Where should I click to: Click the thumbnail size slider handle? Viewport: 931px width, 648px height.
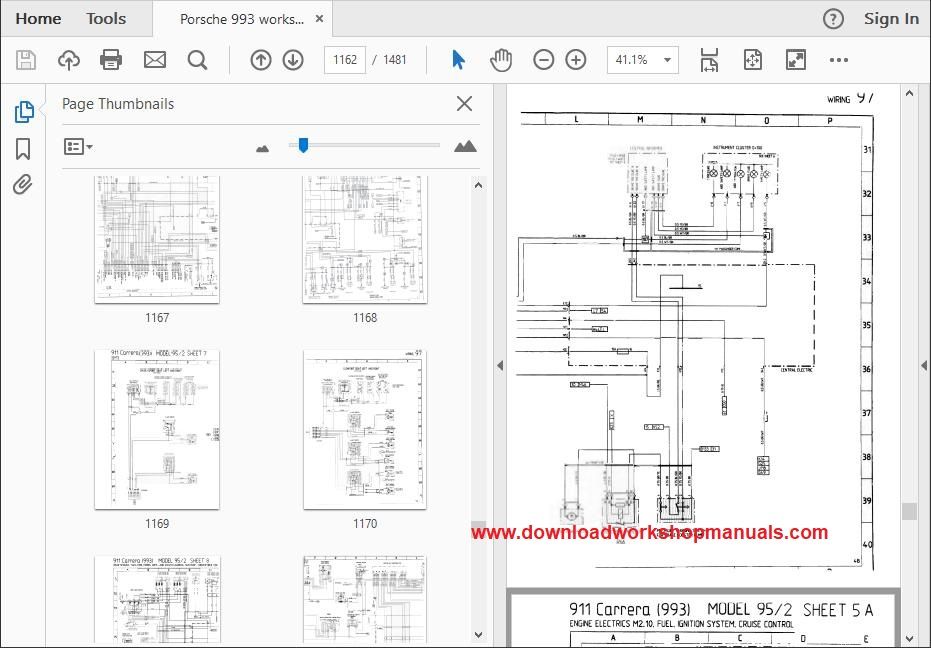pos(303,145)
